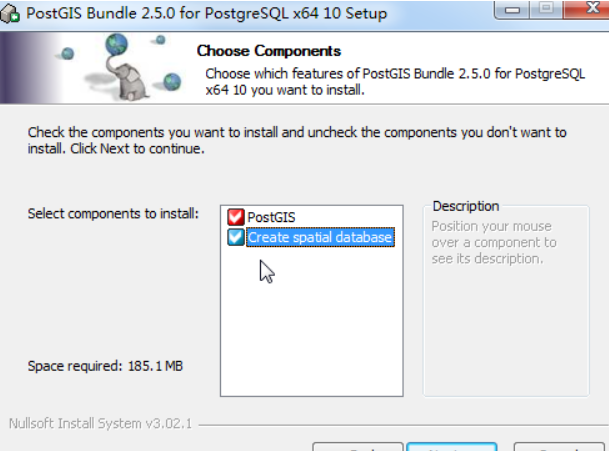The width and height of the screenshot is (609, 451).
Task: Select the PostGIS component label
Action: pyautogui.click(x=271, y=217)
